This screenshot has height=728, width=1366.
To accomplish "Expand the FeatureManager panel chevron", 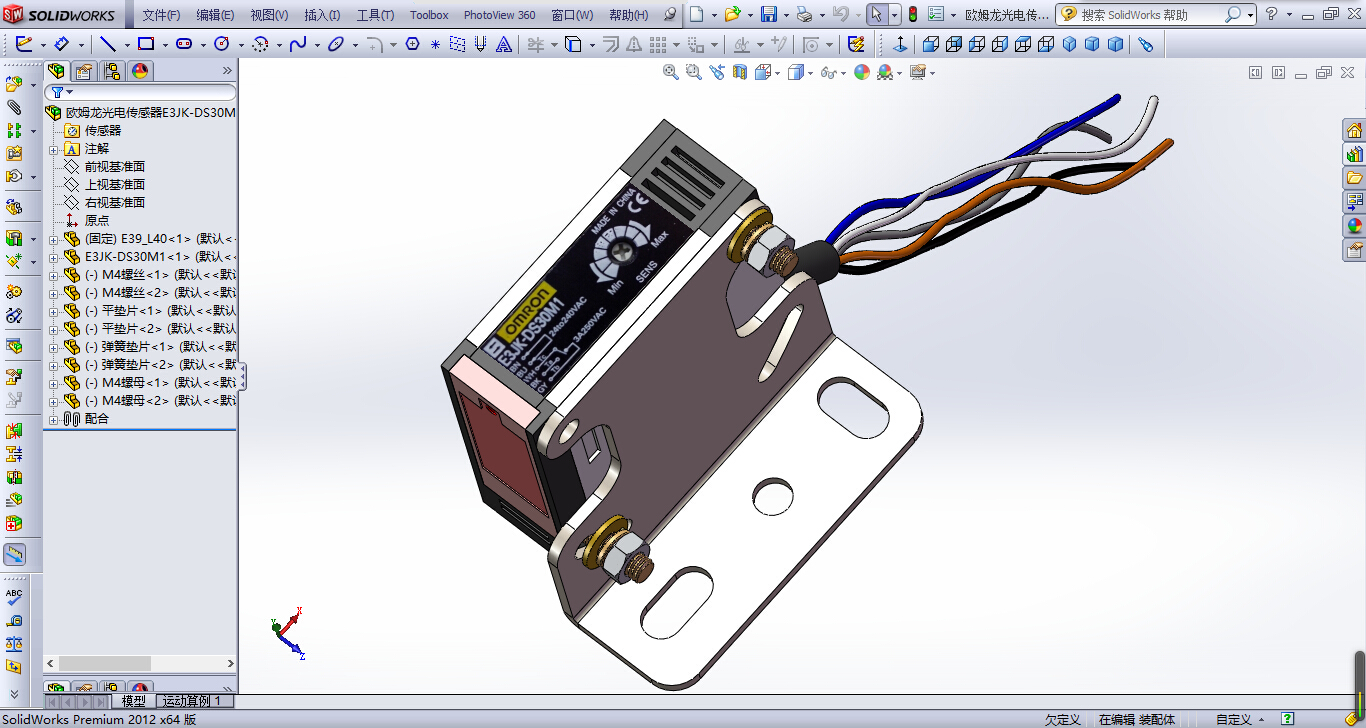I will tap(227, 70).
